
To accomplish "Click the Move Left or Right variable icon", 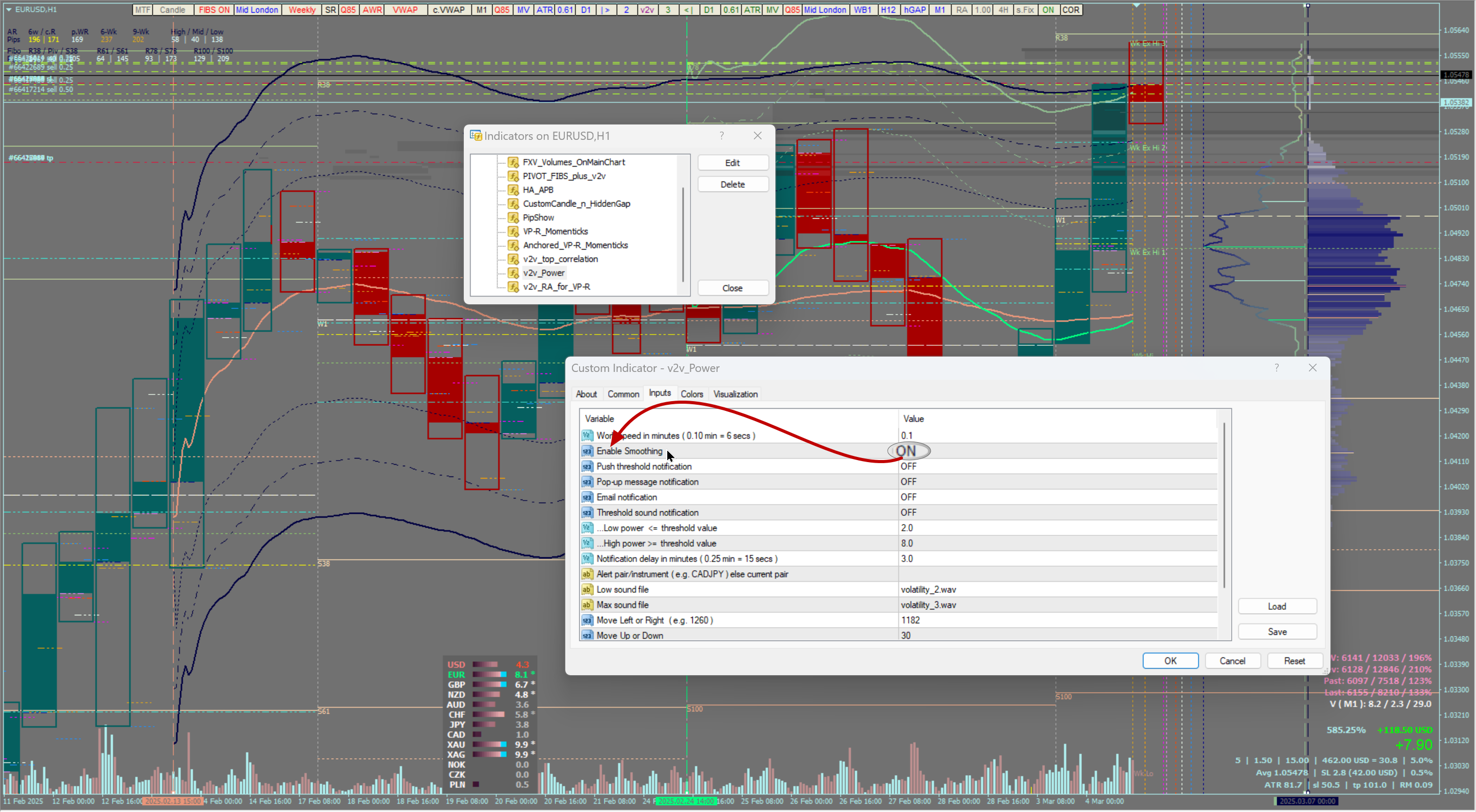I will (x=587, y=621).
